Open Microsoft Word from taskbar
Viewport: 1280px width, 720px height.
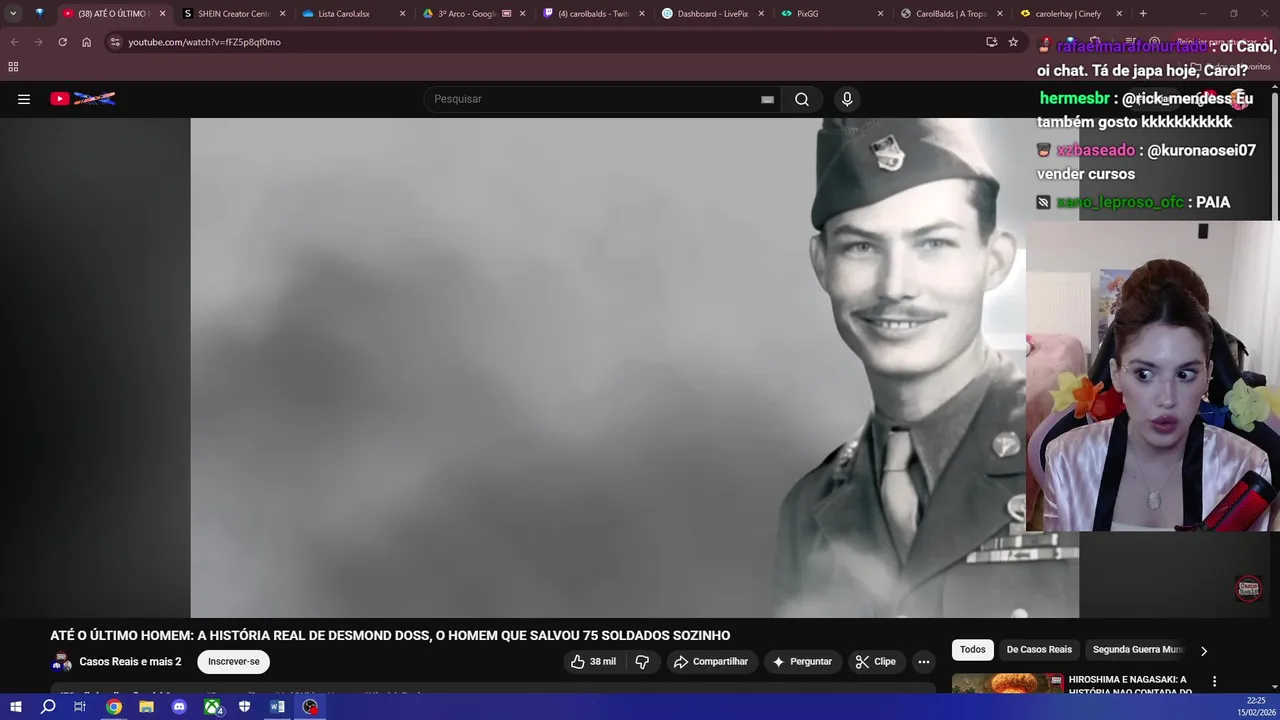pyautogui.click(x=277, y=707)
